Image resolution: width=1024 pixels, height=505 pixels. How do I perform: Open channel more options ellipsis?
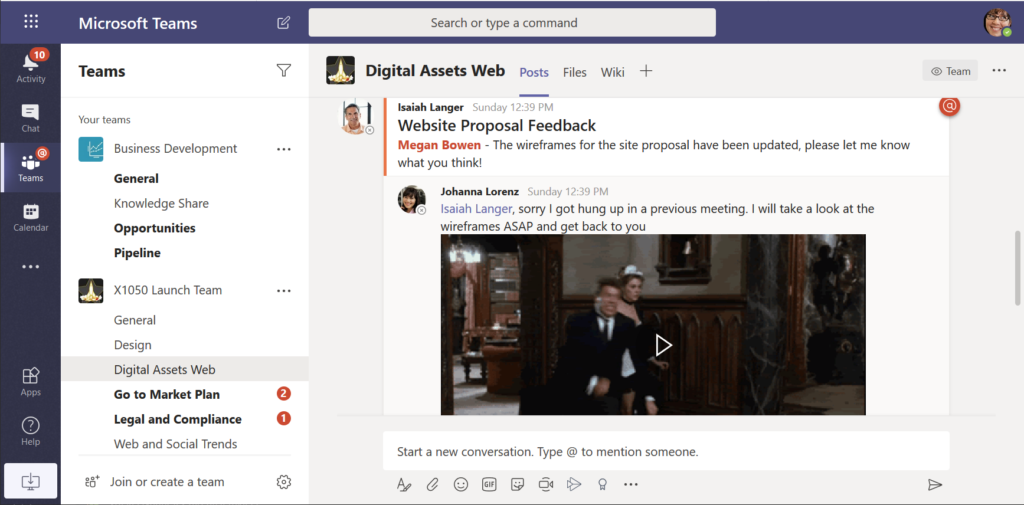[999, 71]
